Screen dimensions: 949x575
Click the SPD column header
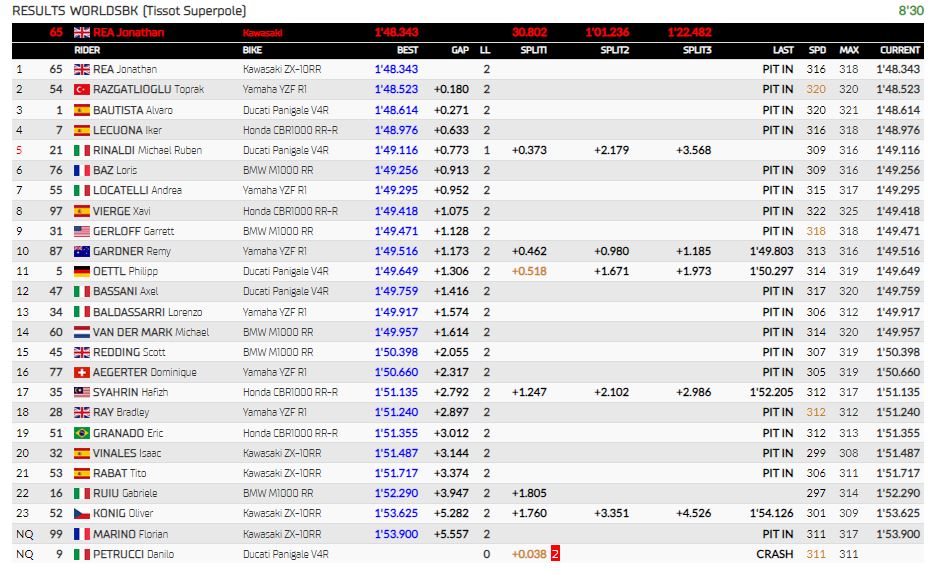tap(817, 50)
